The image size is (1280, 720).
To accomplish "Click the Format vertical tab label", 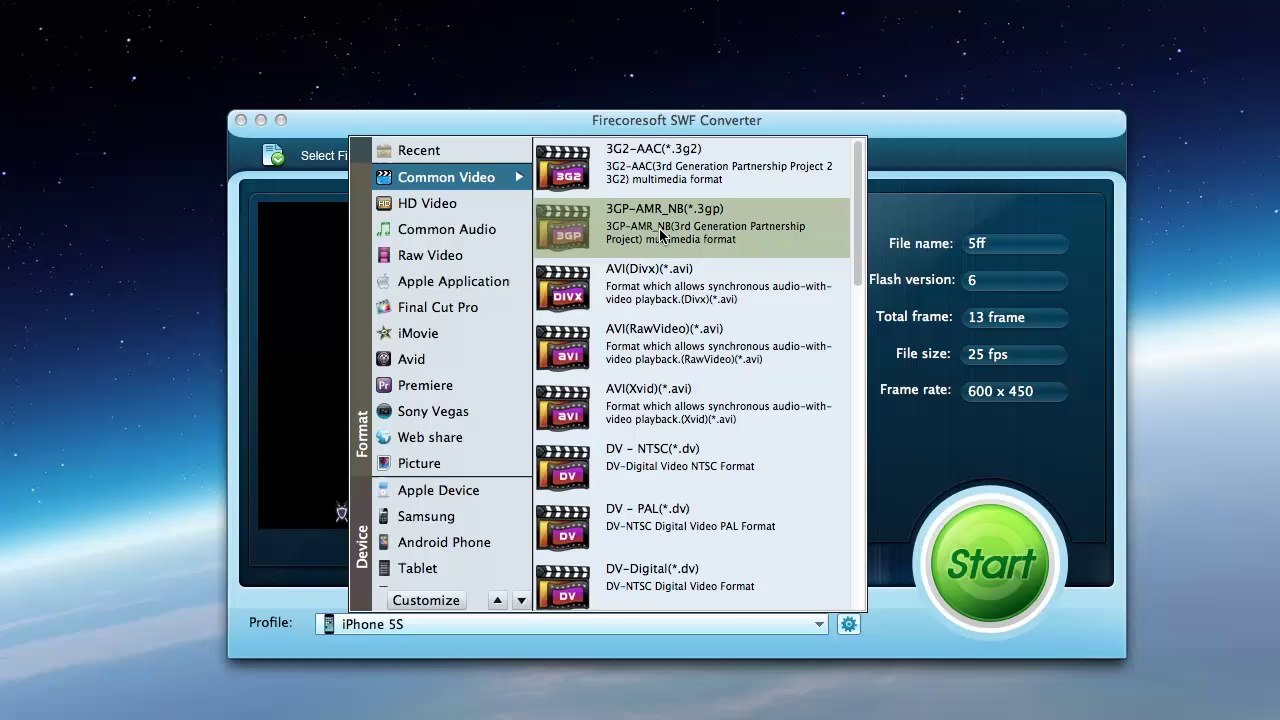I will pos(362,434).
